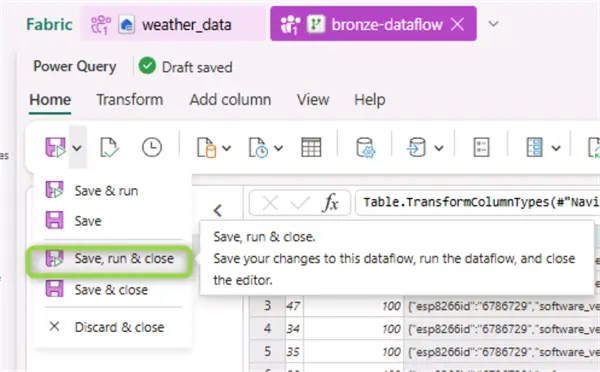Open the Home ribbon tab
Image resolution: width=600 pixels, height=372 pixels.
[x=50, y=100]
